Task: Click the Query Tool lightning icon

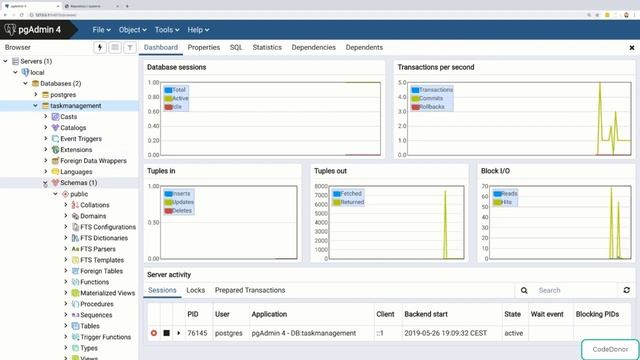Action: 100,48
